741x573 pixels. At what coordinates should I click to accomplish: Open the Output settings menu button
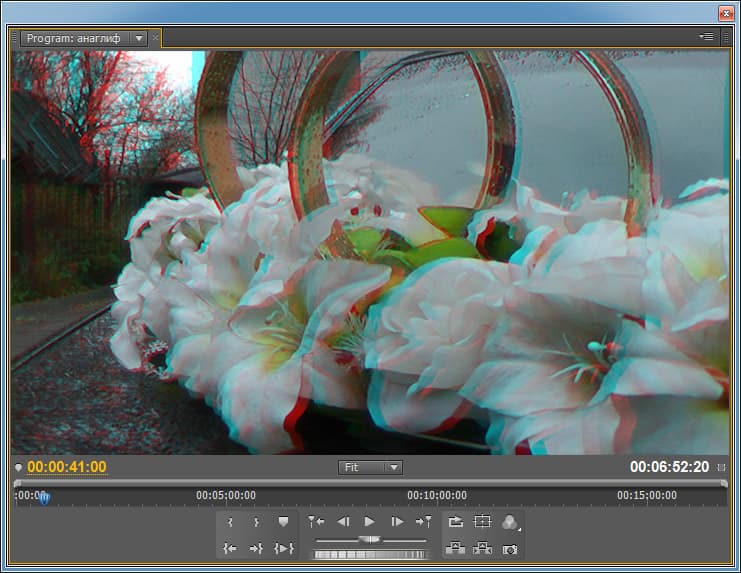tap(510, 522)
